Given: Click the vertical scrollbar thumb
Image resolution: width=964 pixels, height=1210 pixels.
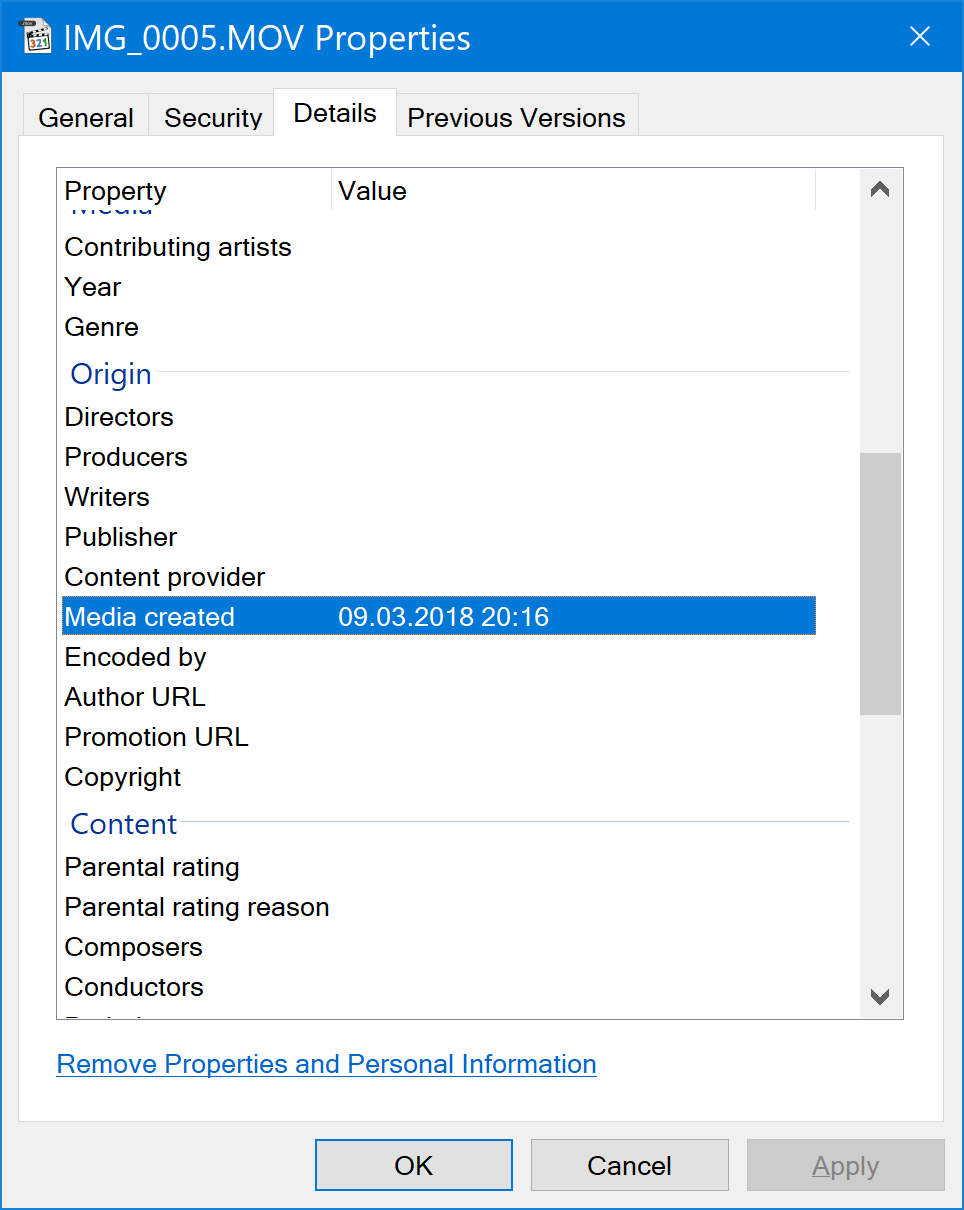Looking at the screenshot, I should pyautogui.click(x=880, y=583).
